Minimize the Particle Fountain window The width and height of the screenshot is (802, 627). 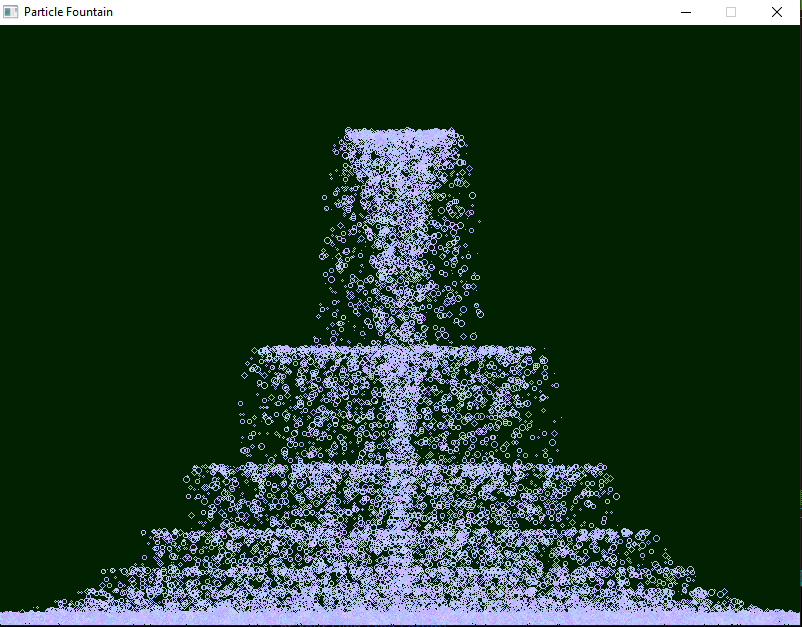click(686, 12)
